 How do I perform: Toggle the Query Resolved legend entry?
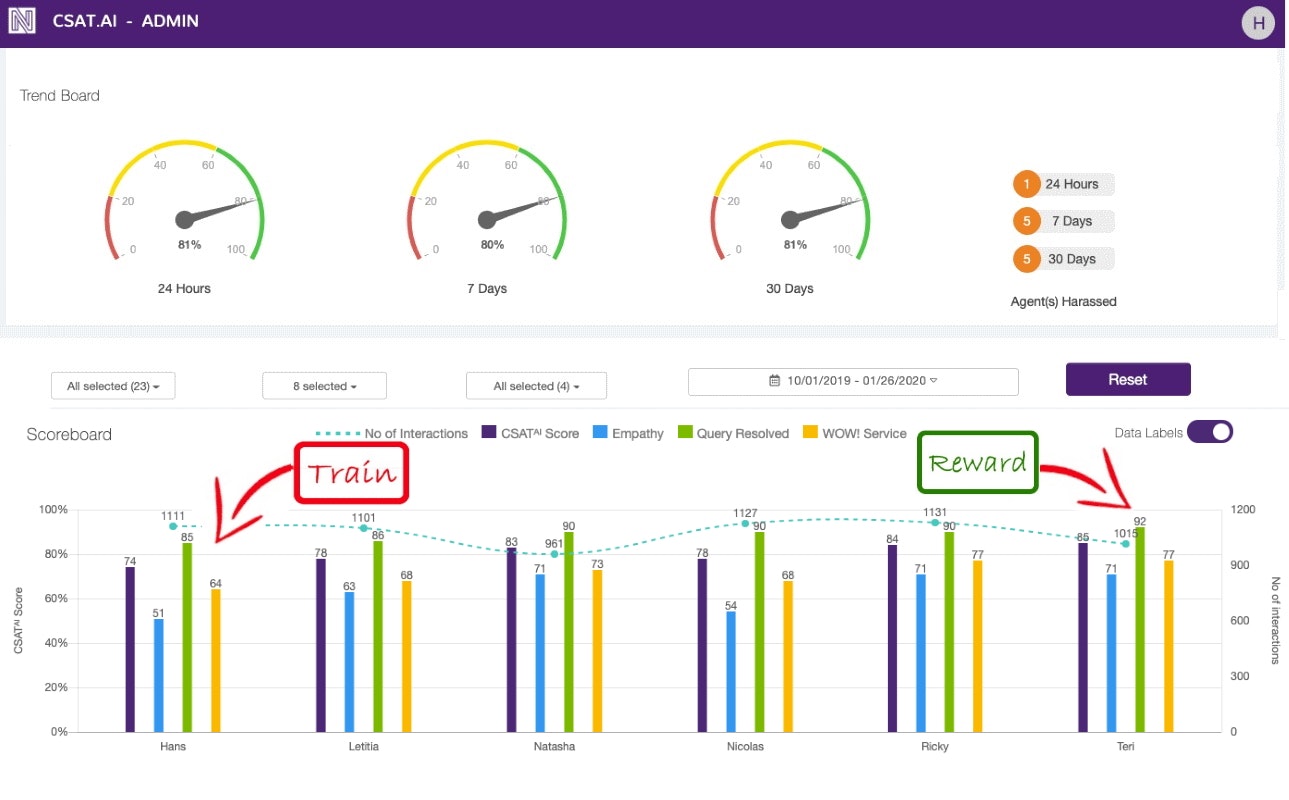pos(734,434)
